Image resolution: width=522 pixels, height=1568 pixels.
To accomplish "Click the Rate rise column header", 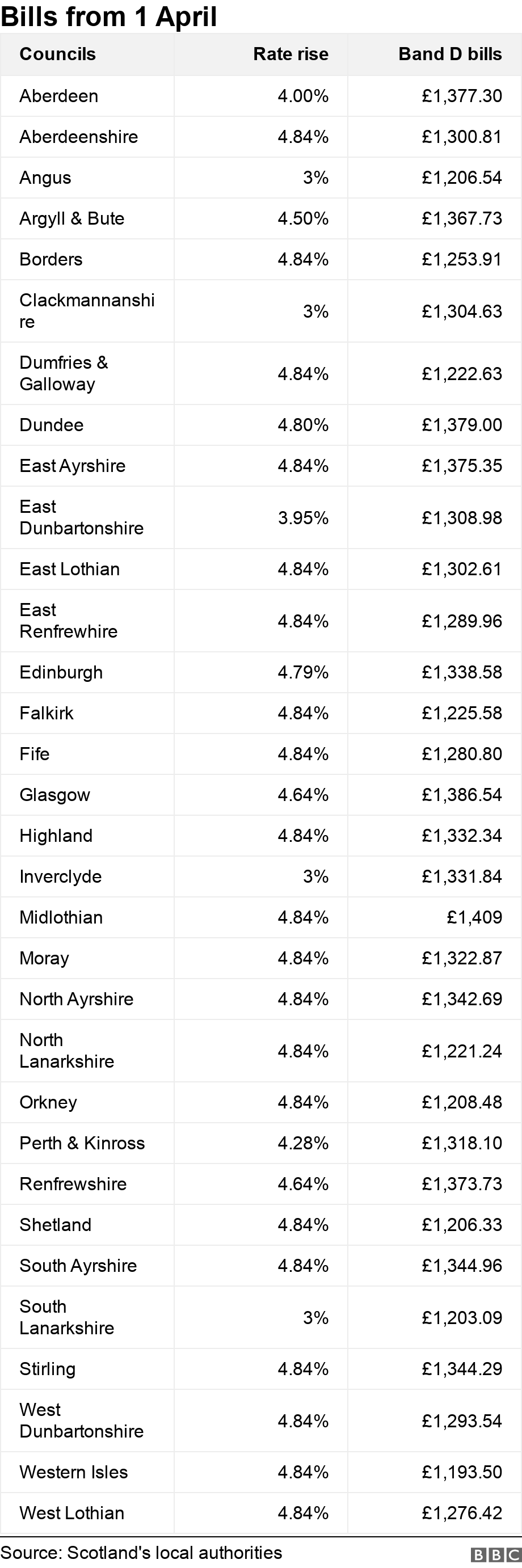I will coord(291,54).
